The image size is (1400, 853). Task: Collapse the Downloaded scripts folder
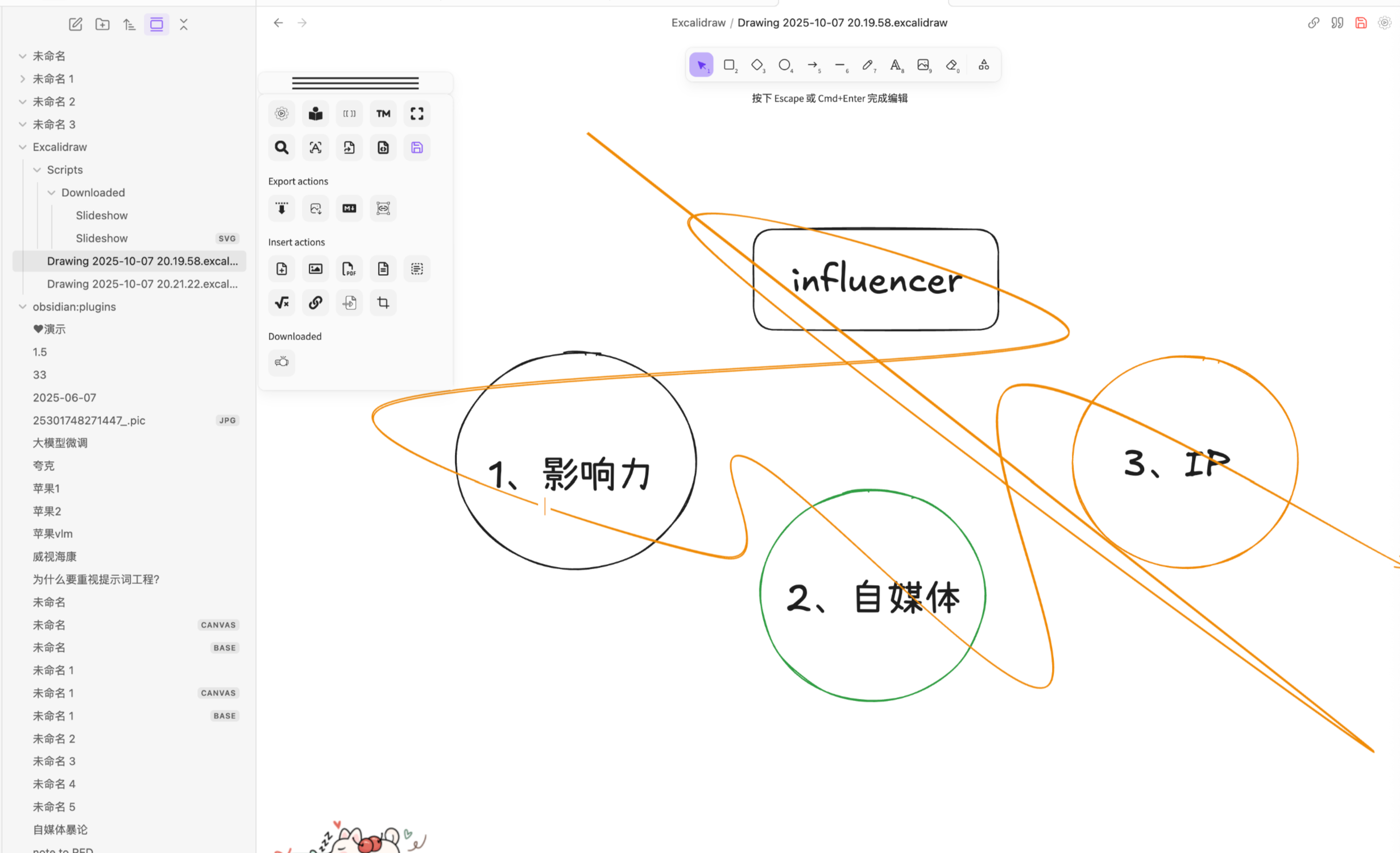coord(51,193)
